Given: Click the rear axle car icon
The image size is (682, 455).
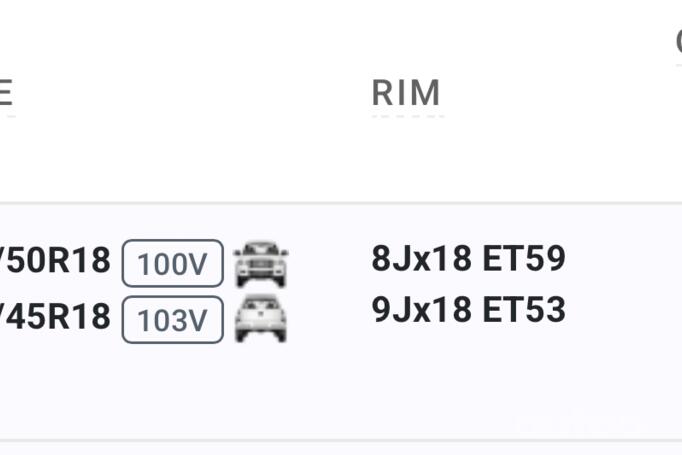Looking at the screenshot, I should coord(260,319).
